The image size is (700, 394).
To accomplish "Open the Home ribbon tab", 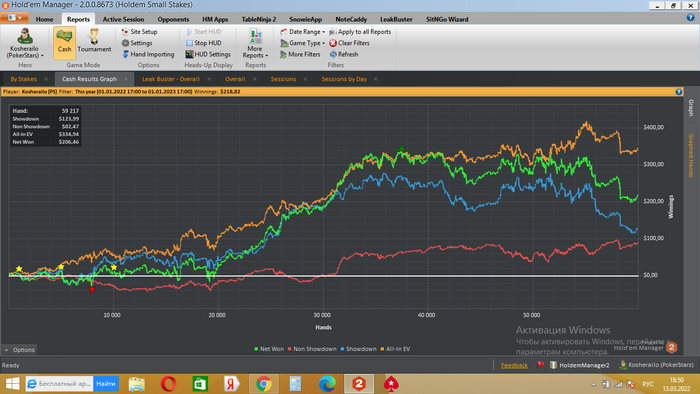I will (x=44, y=19).
